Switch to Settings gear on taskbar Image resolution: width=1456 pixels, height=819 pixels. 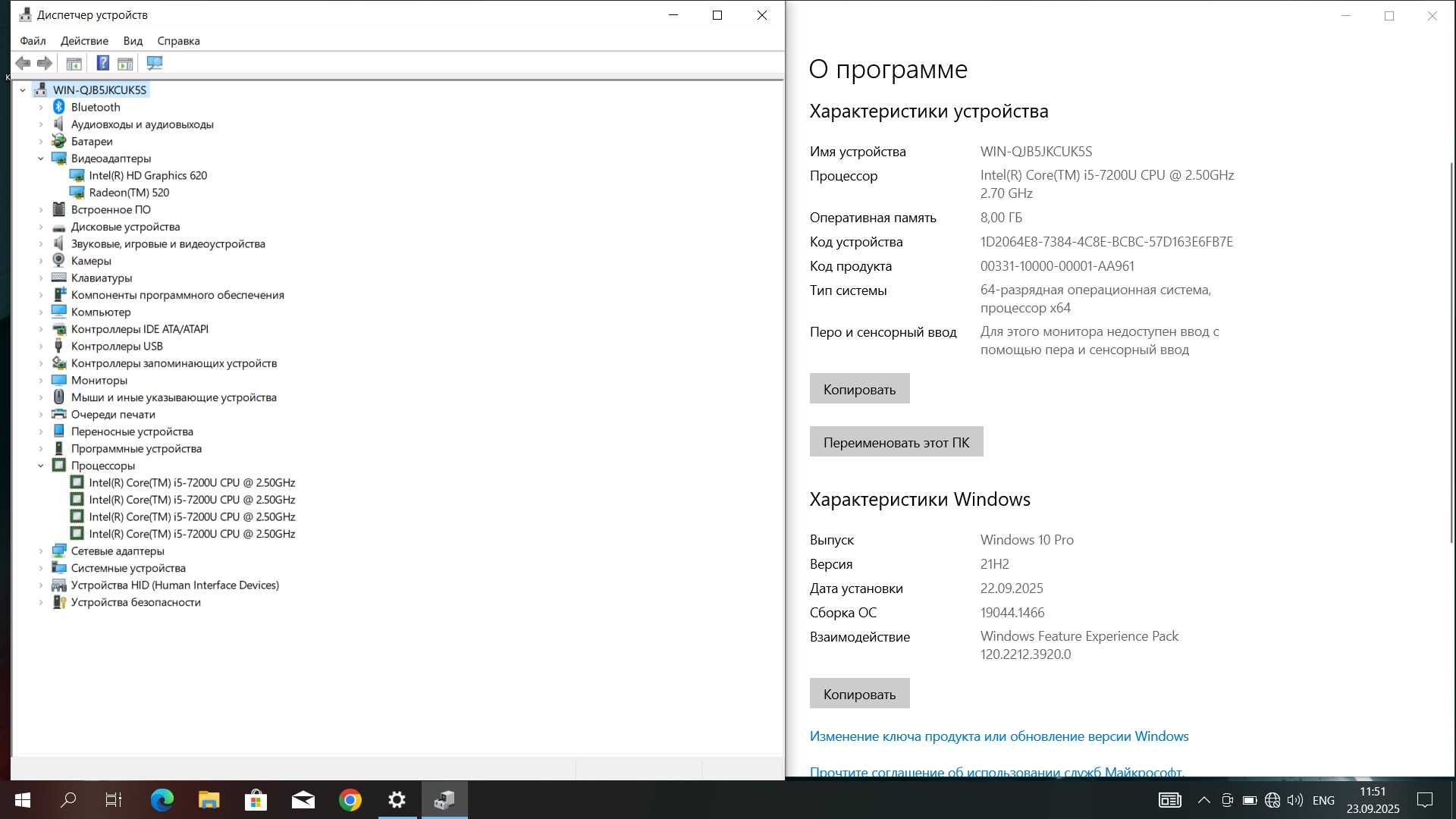click(397, 800)
